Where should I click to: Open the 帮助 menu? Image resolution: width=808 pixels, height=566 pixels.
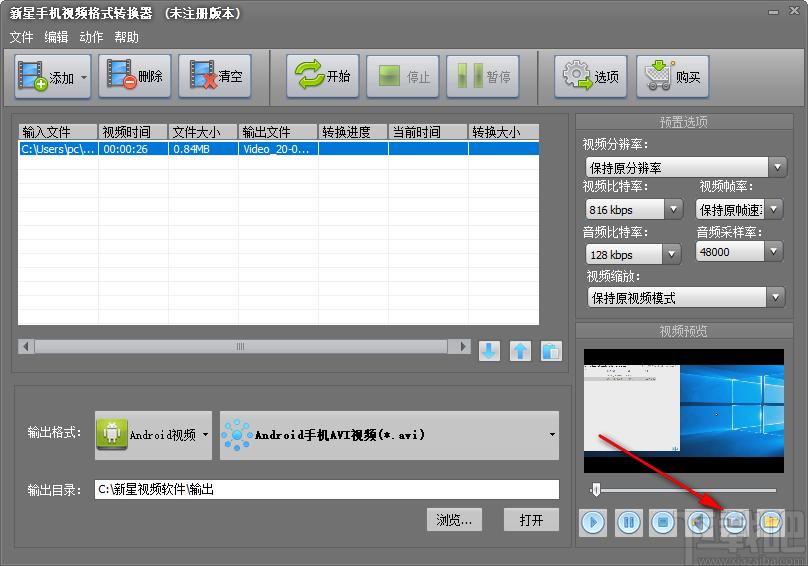(x=126, y=37)
